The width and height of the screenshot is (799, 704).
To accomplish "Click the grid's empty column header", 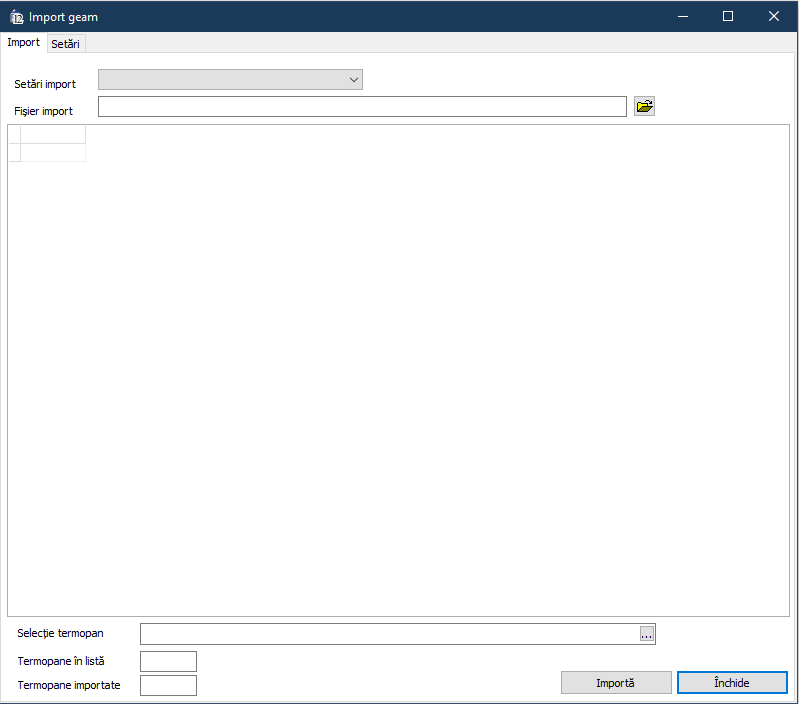I will (53, 135).
